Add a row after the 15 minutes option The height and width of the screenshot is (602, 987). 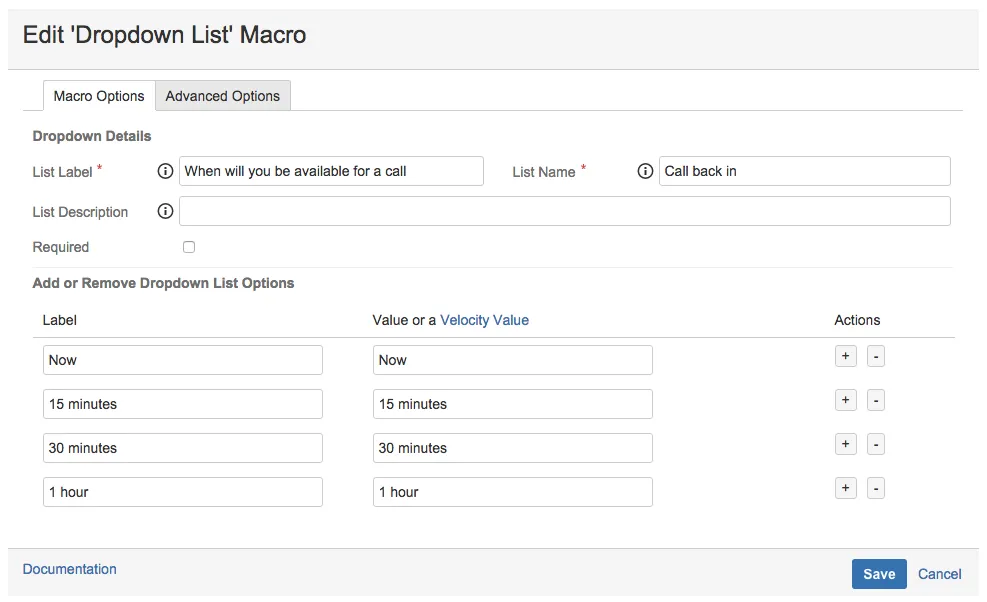(x=845, y=400)
